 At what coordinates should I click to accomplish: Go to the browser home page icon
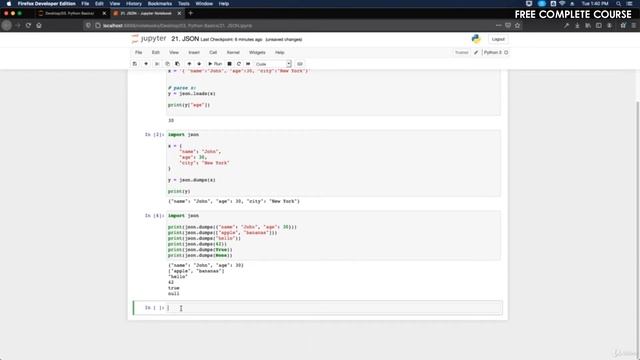39,25
